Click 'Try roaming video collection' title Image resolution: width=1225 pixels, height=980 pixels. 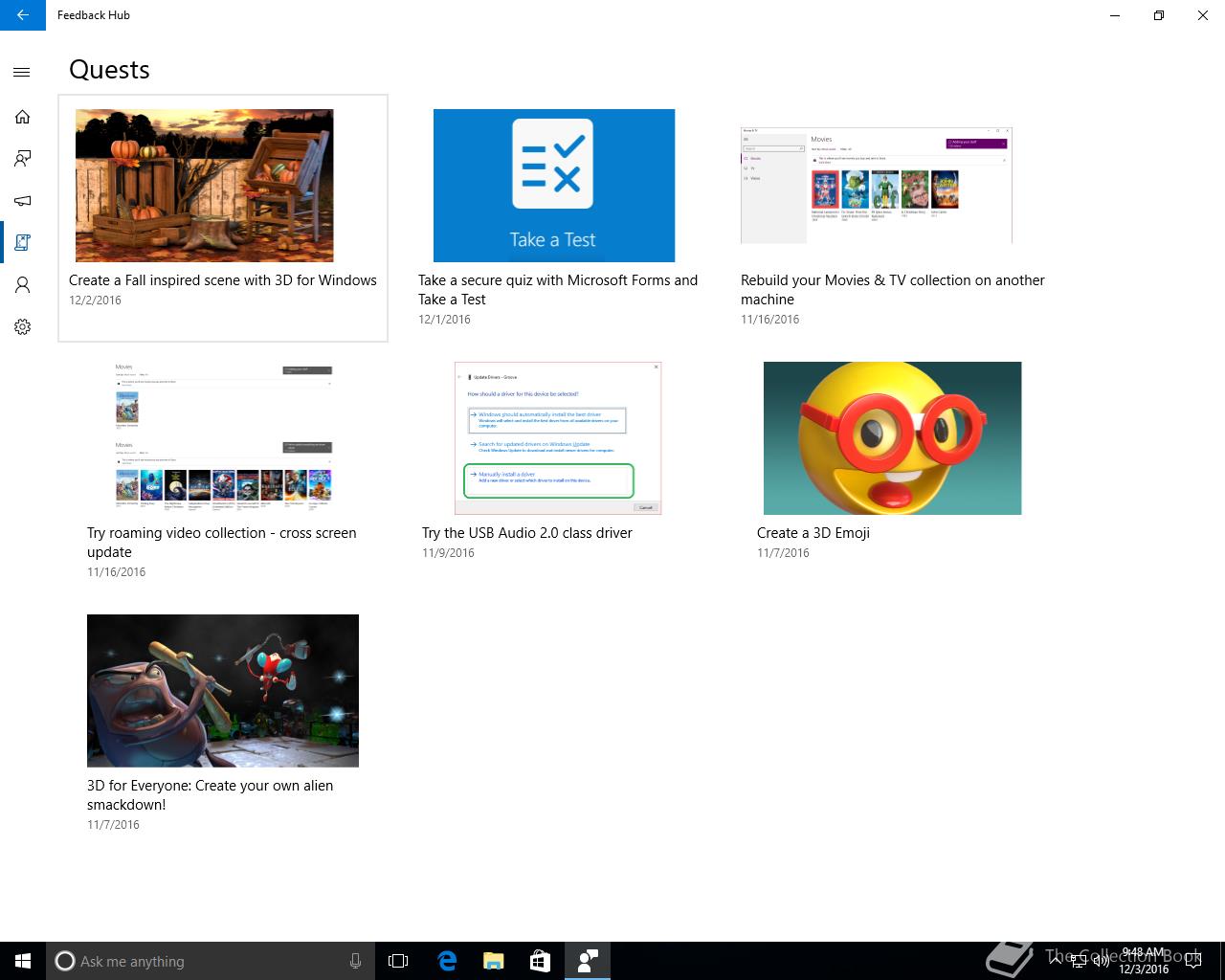click(x=222, y=543)
